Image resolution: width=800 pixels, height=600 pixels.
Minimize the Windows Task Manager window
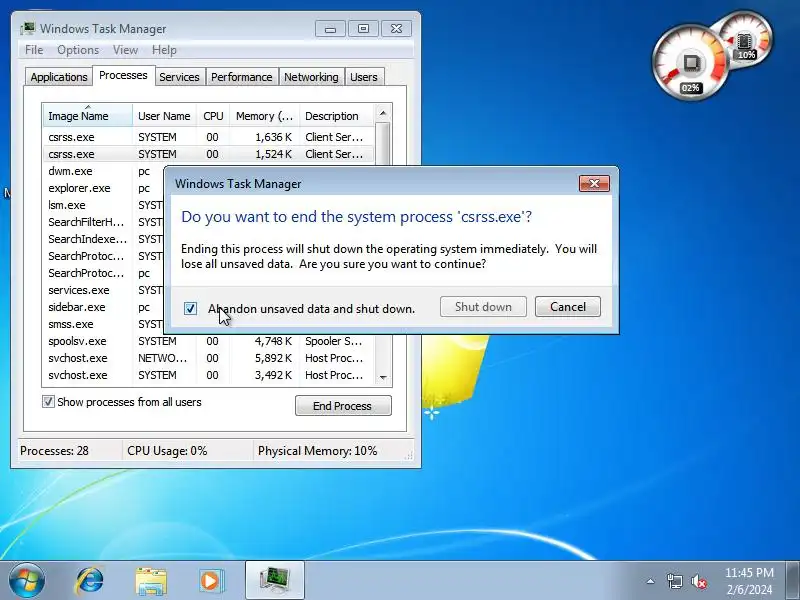tap(330, 29)
